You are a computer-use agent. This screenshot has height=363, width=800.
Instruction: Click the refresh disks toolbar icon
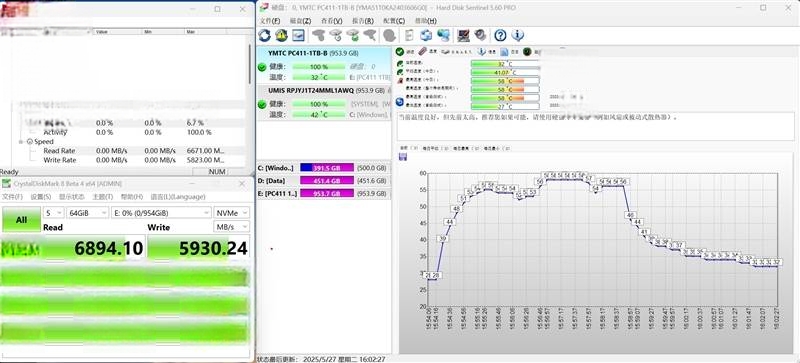pyautogui.click(x=264, y=35)
